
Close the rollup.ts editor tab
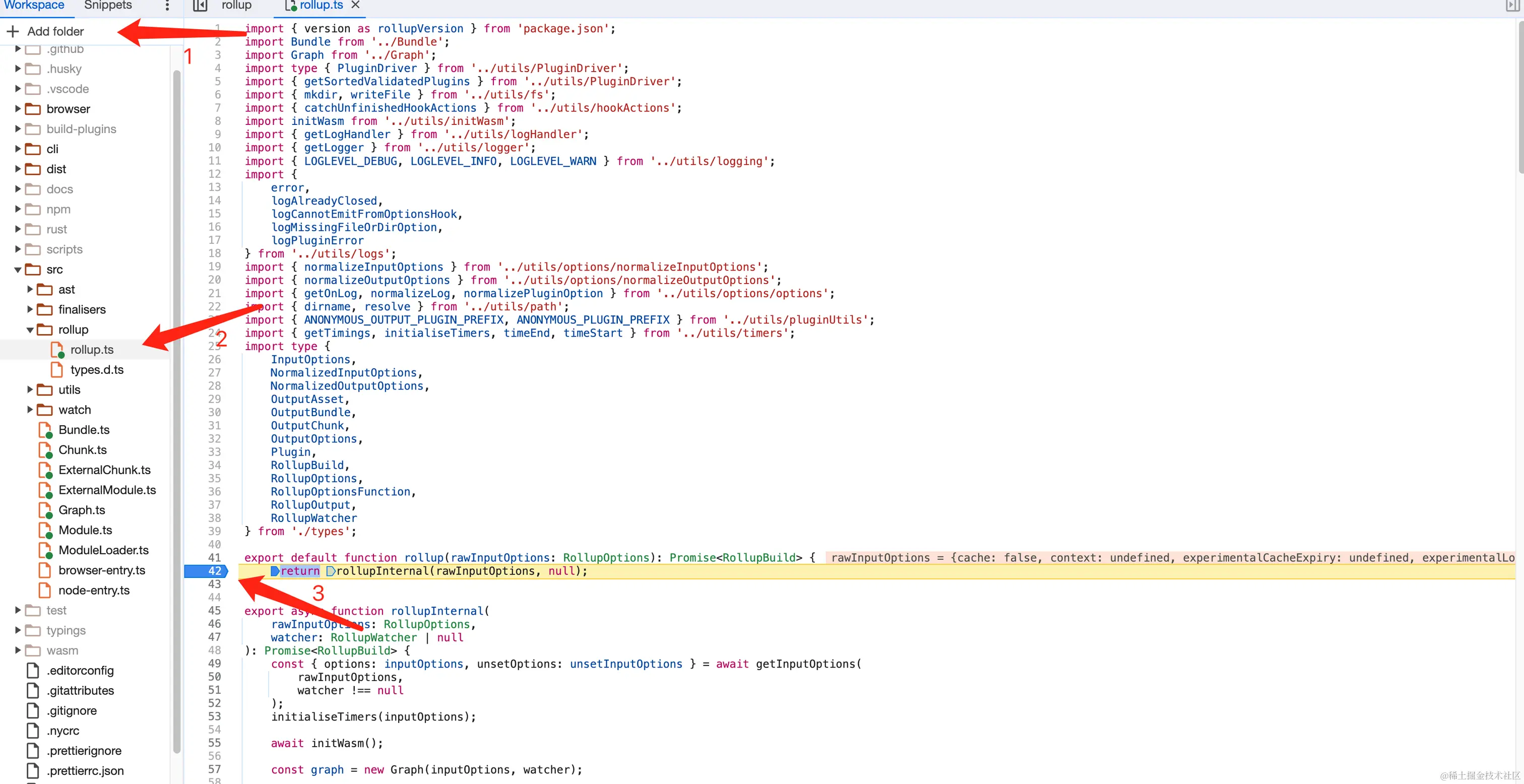pyautogui.click(x=355, y=6)
